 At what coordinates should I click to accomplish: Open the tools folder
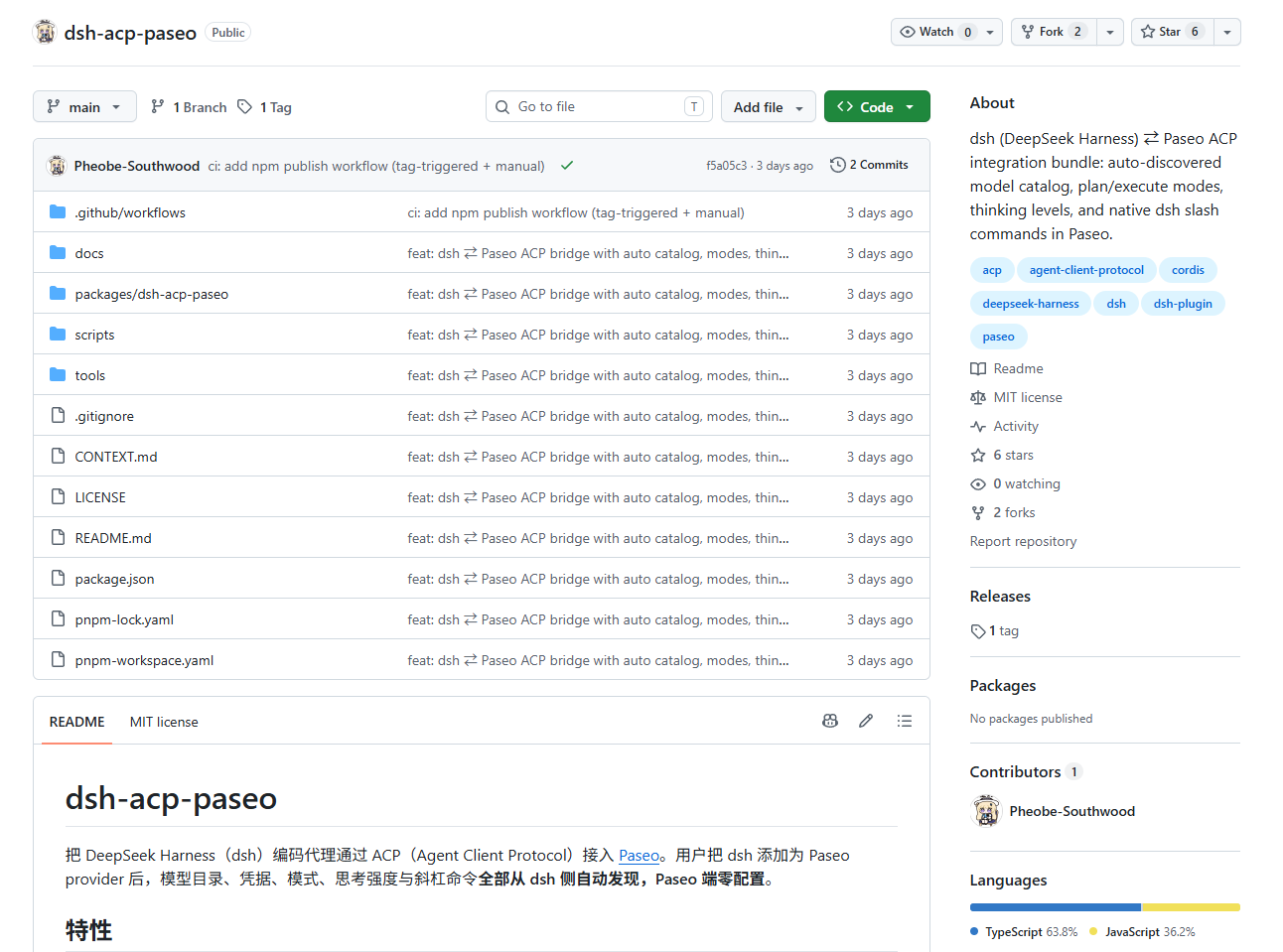tap(89, 375)
